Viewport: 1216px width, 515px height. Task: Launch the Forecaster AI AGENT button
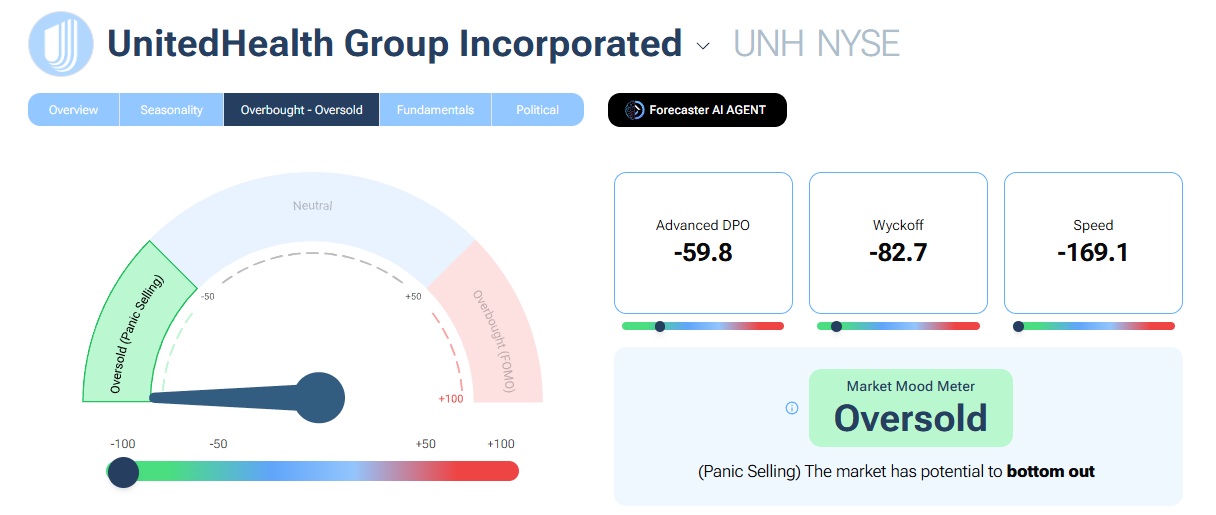click(x=697, y=110)
